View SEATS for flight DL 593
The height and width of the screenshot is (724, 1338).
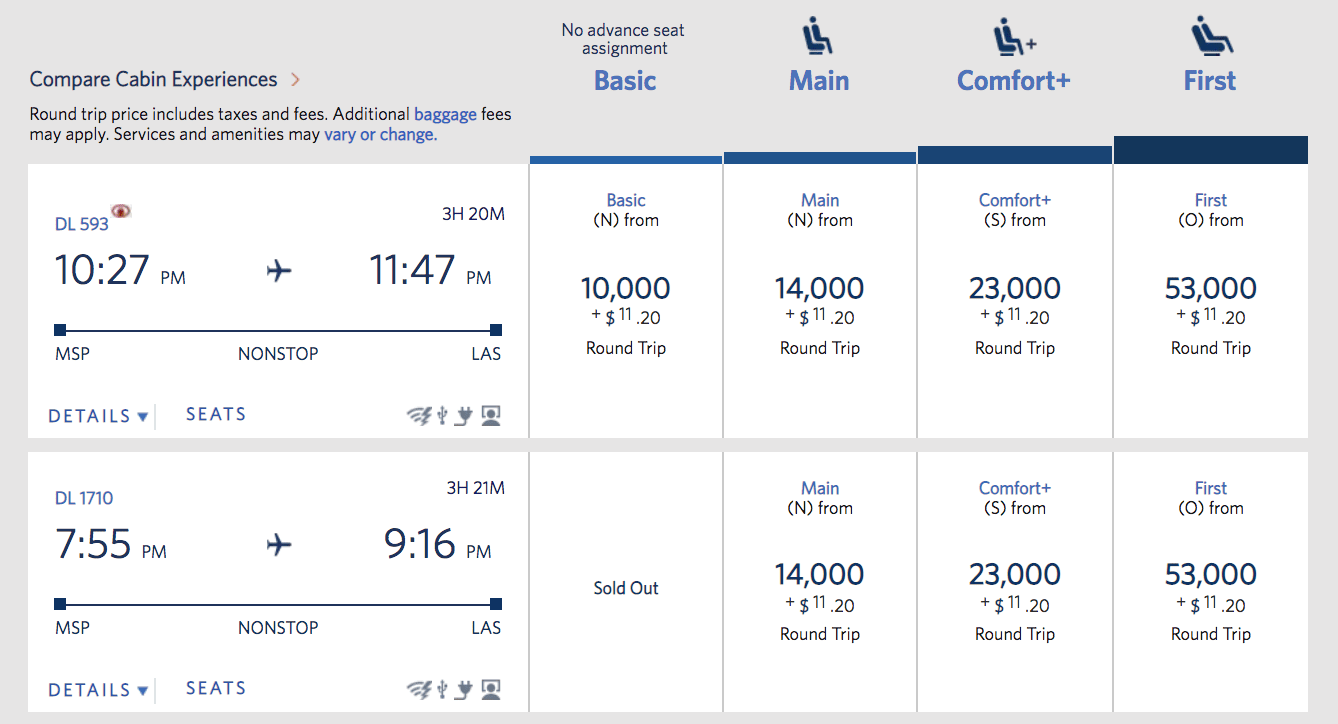point(216,413)
